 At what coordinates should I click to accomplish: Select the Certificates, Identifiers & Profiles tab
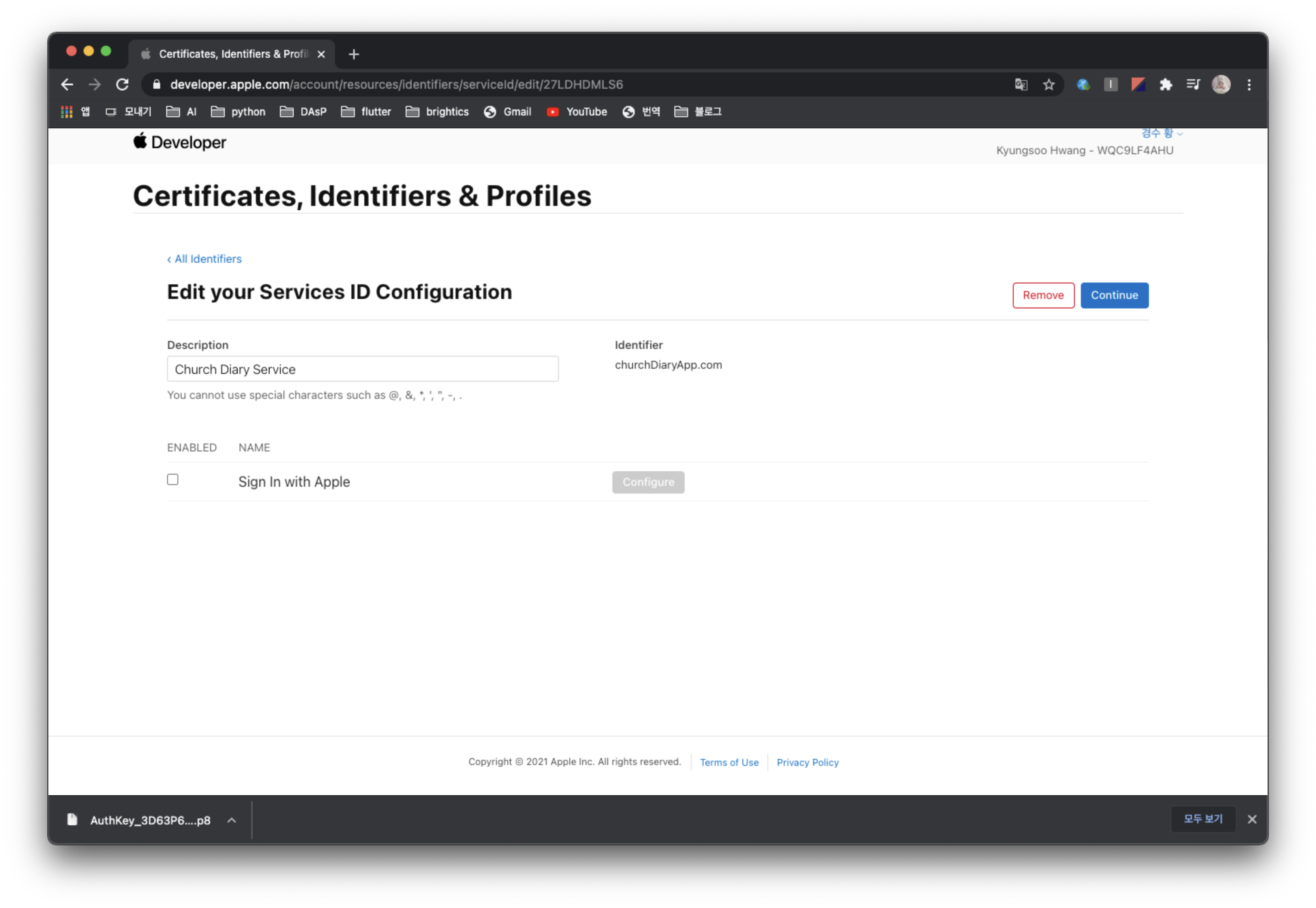(232, 54)
